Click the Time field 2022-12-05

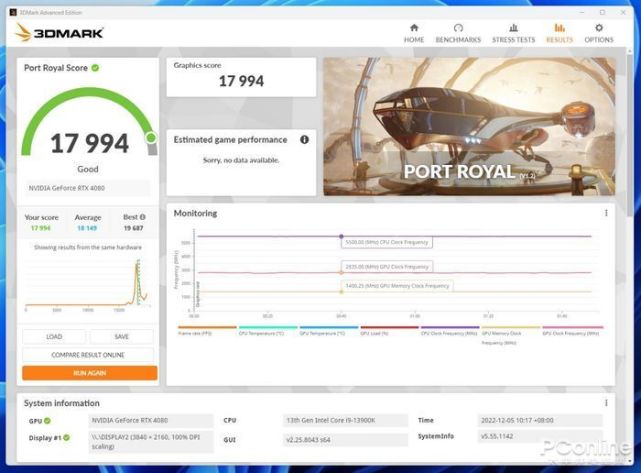coord(540,420)
